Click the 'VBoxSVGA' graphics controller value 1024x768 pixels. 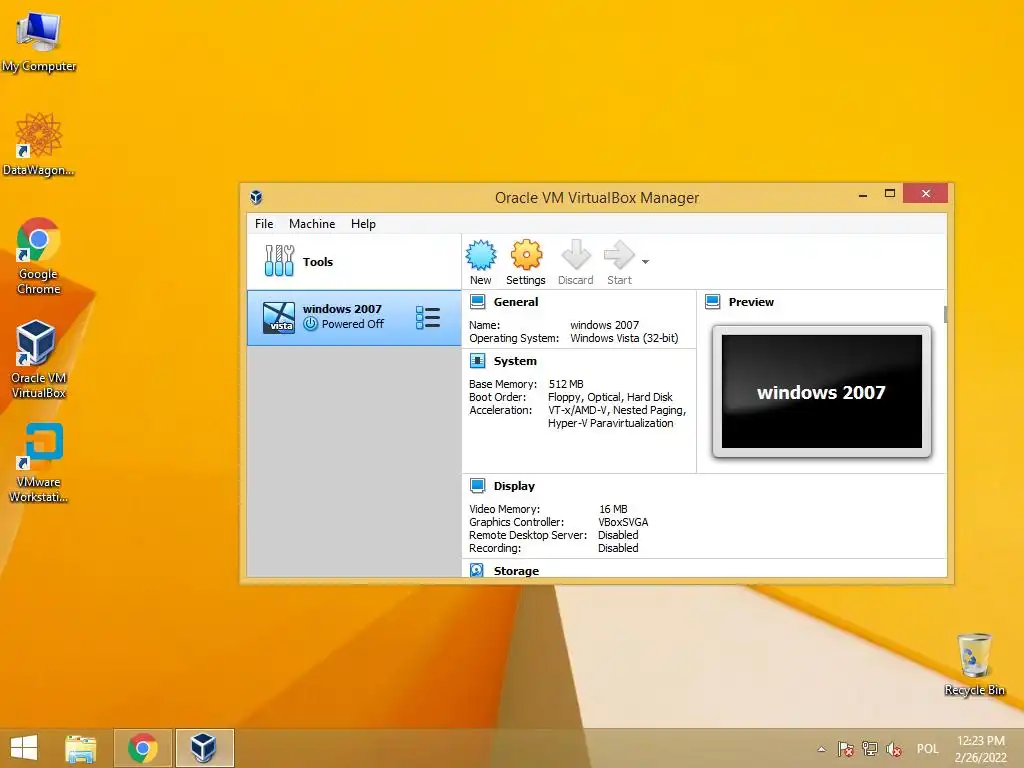623,522
